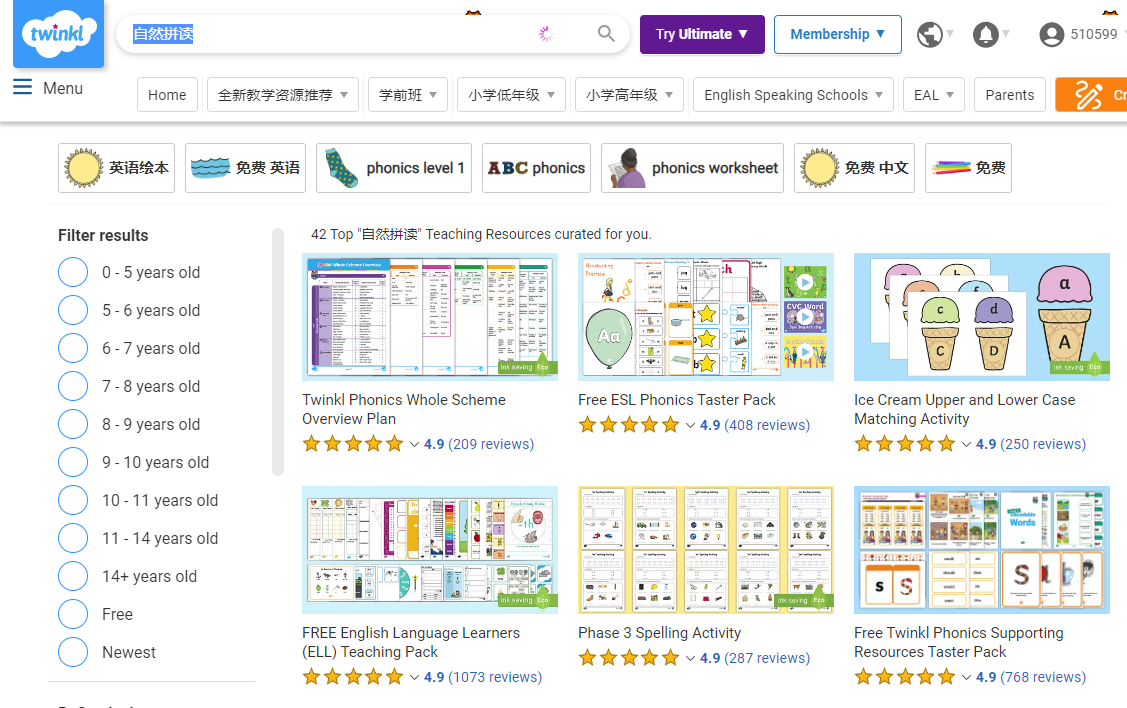The image size is (1127, 708).
Task: Open thumbnail of Phonics Supporting Resources Taster Pack
Action: click(x=982, y=549)
